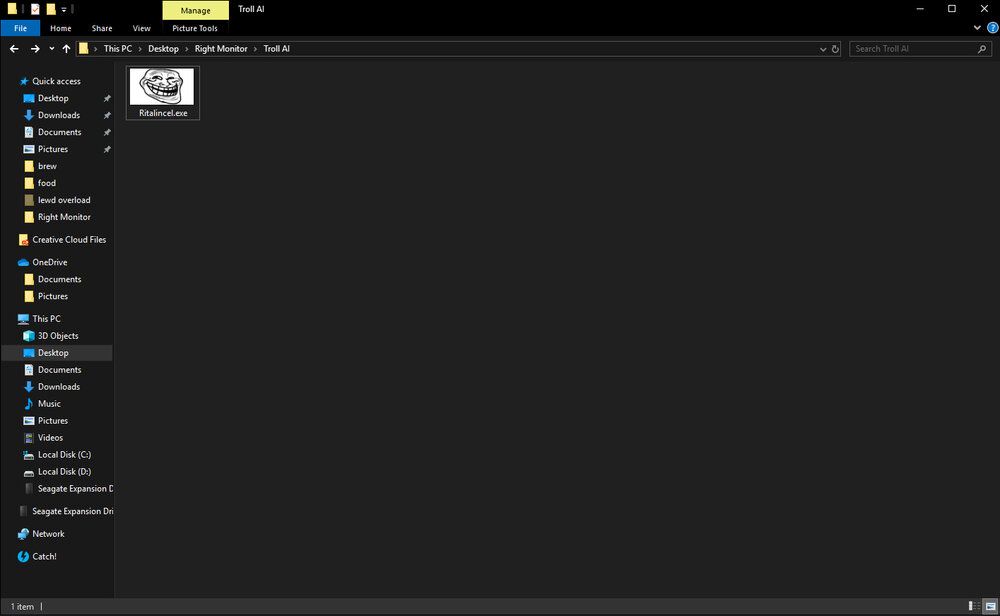
Task: Expand the address bar history dropdown
Action: tap(823, 49)
